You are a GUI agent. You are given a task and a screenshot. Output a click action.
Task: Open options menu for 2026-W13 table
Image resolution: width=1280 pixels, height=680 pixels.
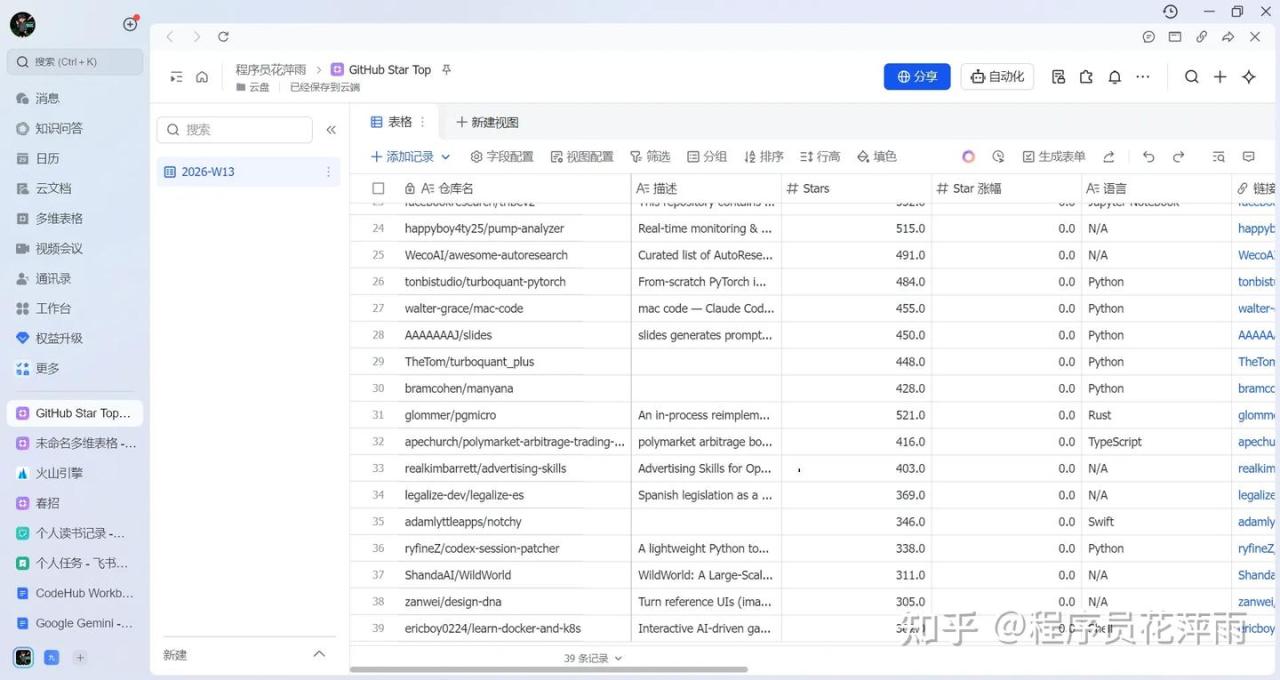[328, 172]
